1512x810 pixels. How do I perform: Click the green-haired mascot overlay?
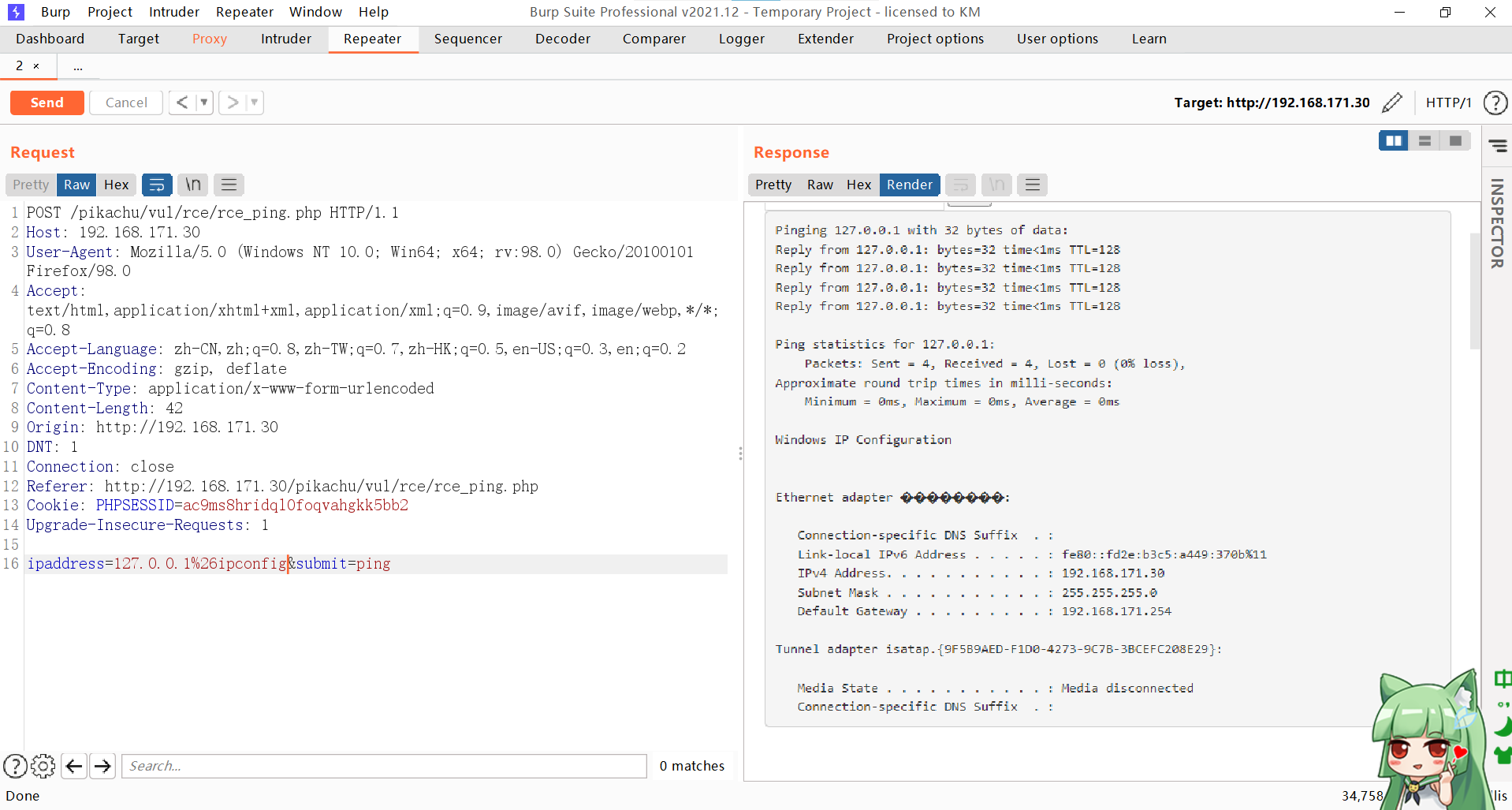[x=1427, y=741]
